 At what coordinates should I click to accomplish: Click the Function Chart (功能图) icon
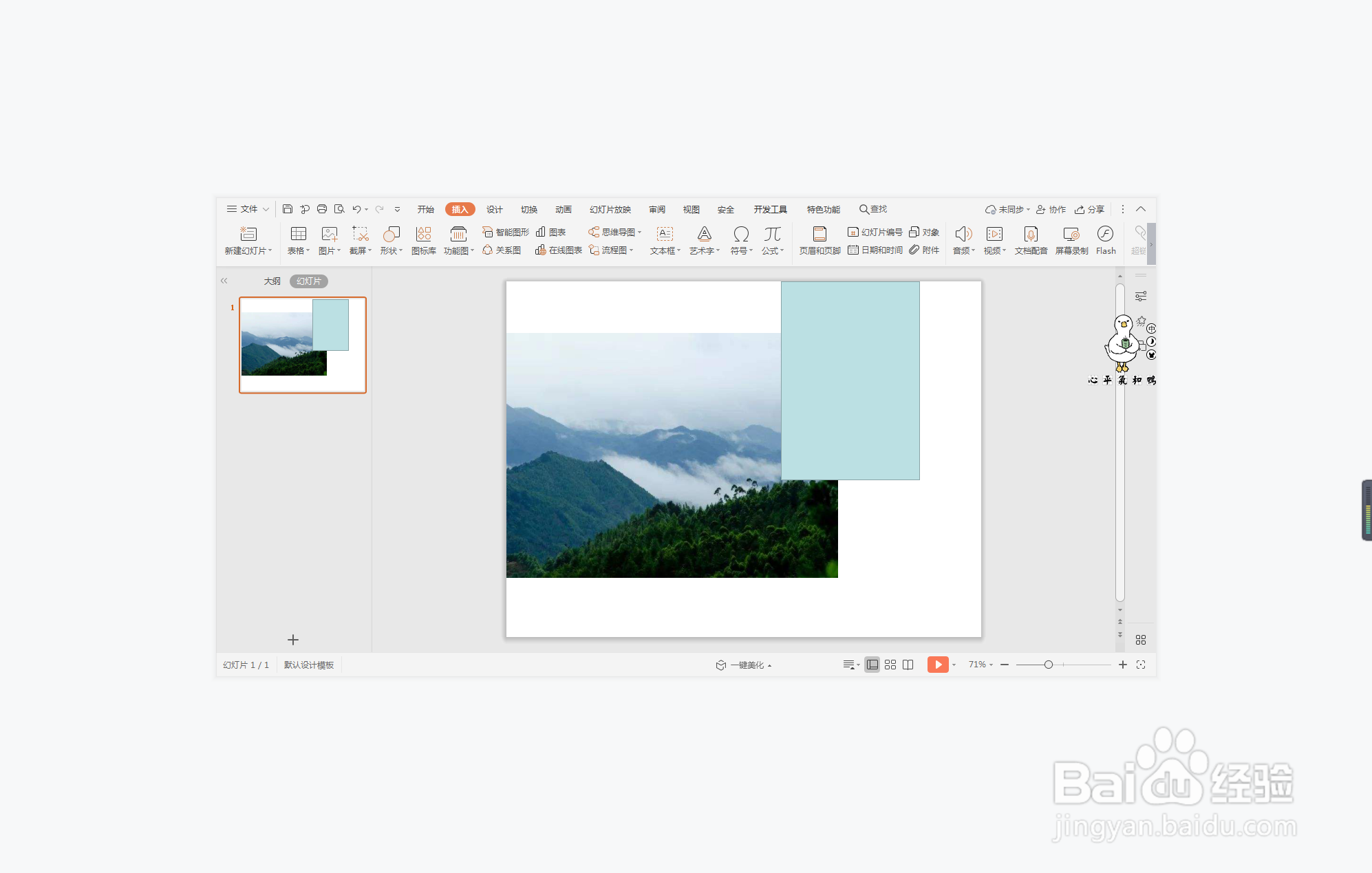click(458, 234)
